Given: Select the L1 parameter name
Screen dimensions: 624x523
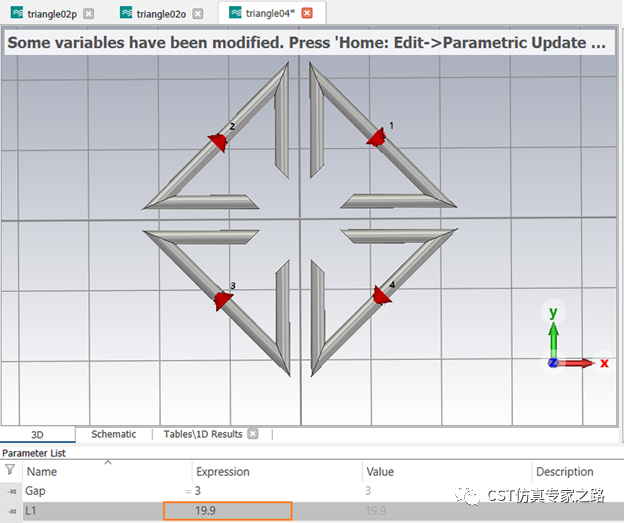Looking at the screenshot, I should pyautogui.click(x=31, y=511).
